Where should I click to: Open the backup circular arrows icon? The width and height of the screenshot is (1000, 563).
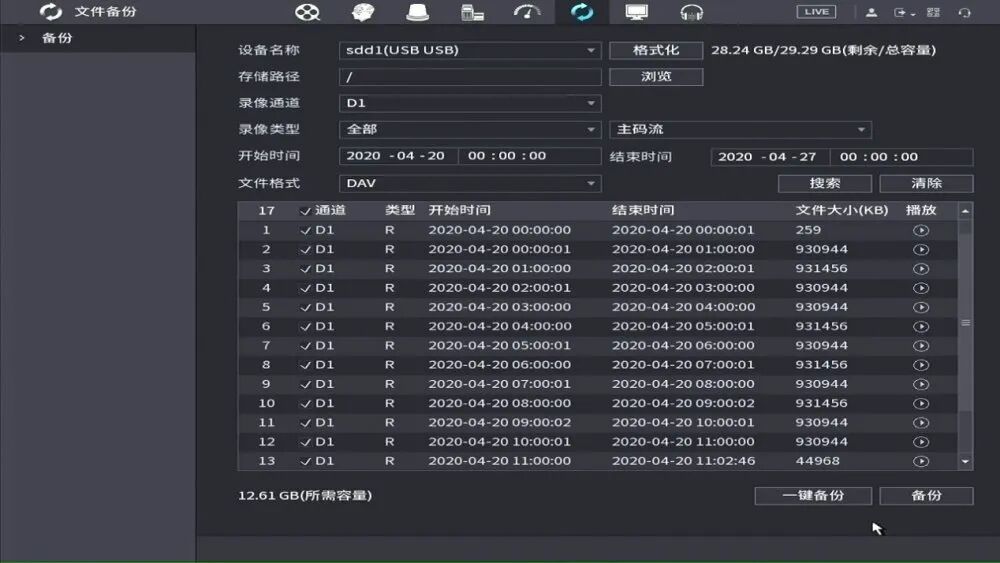(x=582, y=12)
